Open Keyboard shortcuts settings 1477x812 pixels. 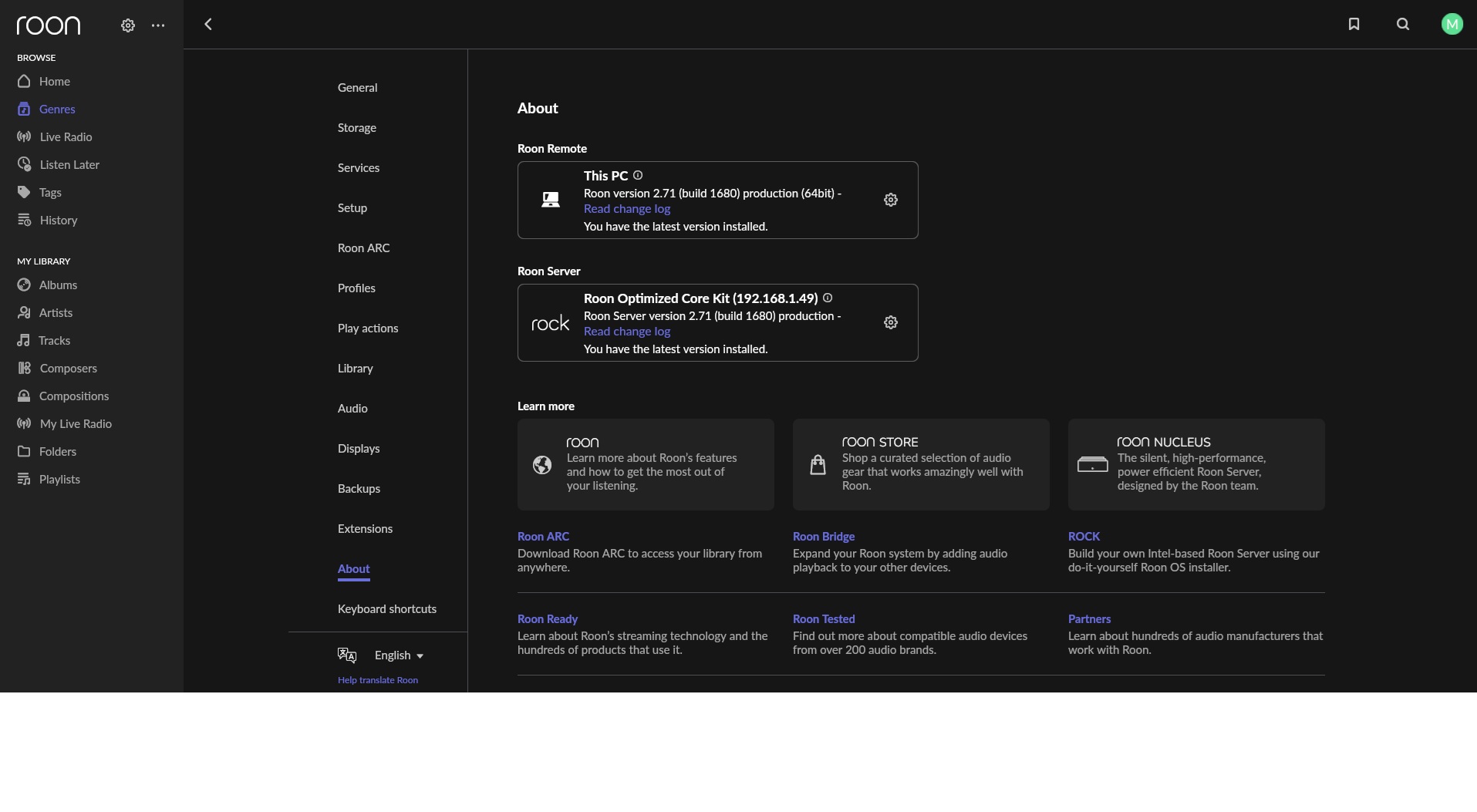[x=387, y=609]
